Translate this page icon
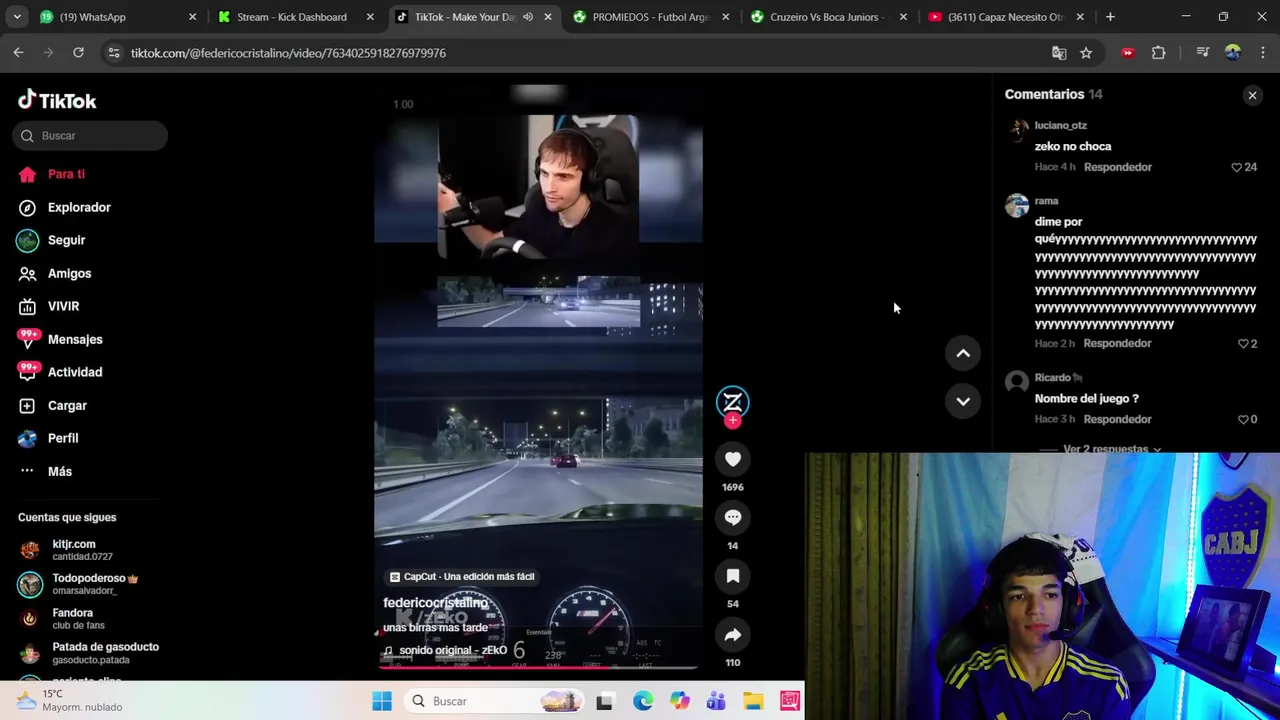 [1059, 53]
